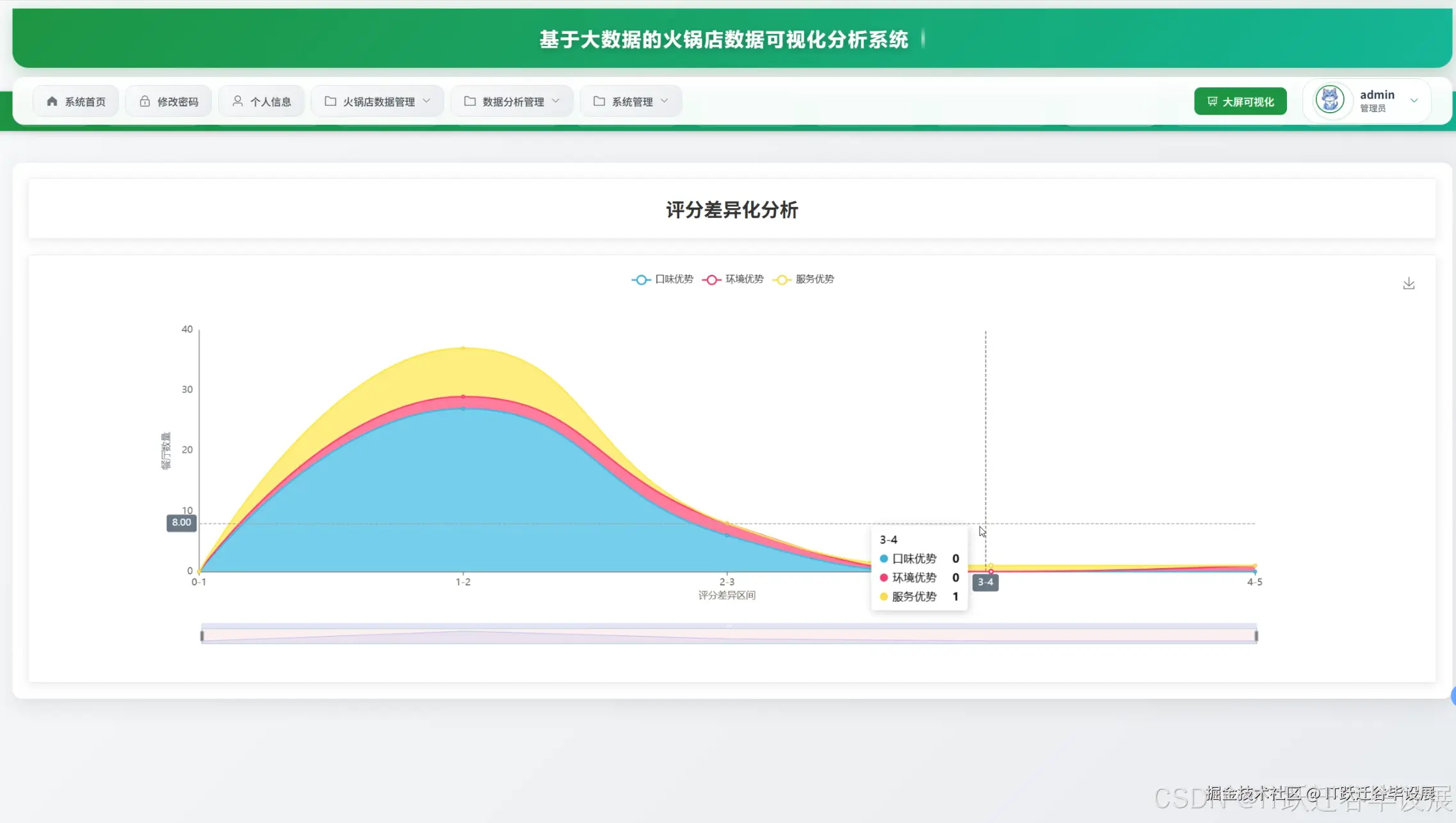Open the 系统管理 menu label
The height and width of the screenshot is (823, 1456).
(x=632, y=102)
